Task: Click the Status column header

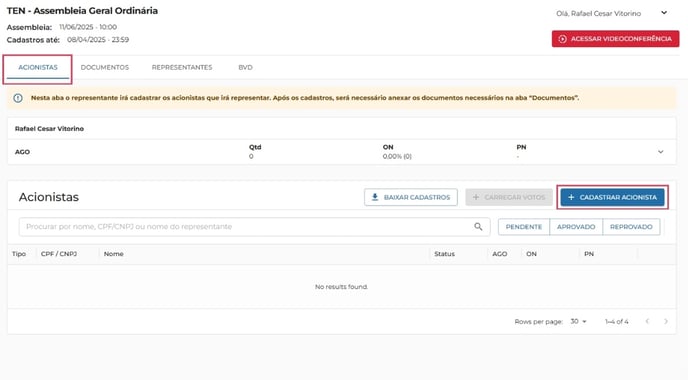Action: 444,254
